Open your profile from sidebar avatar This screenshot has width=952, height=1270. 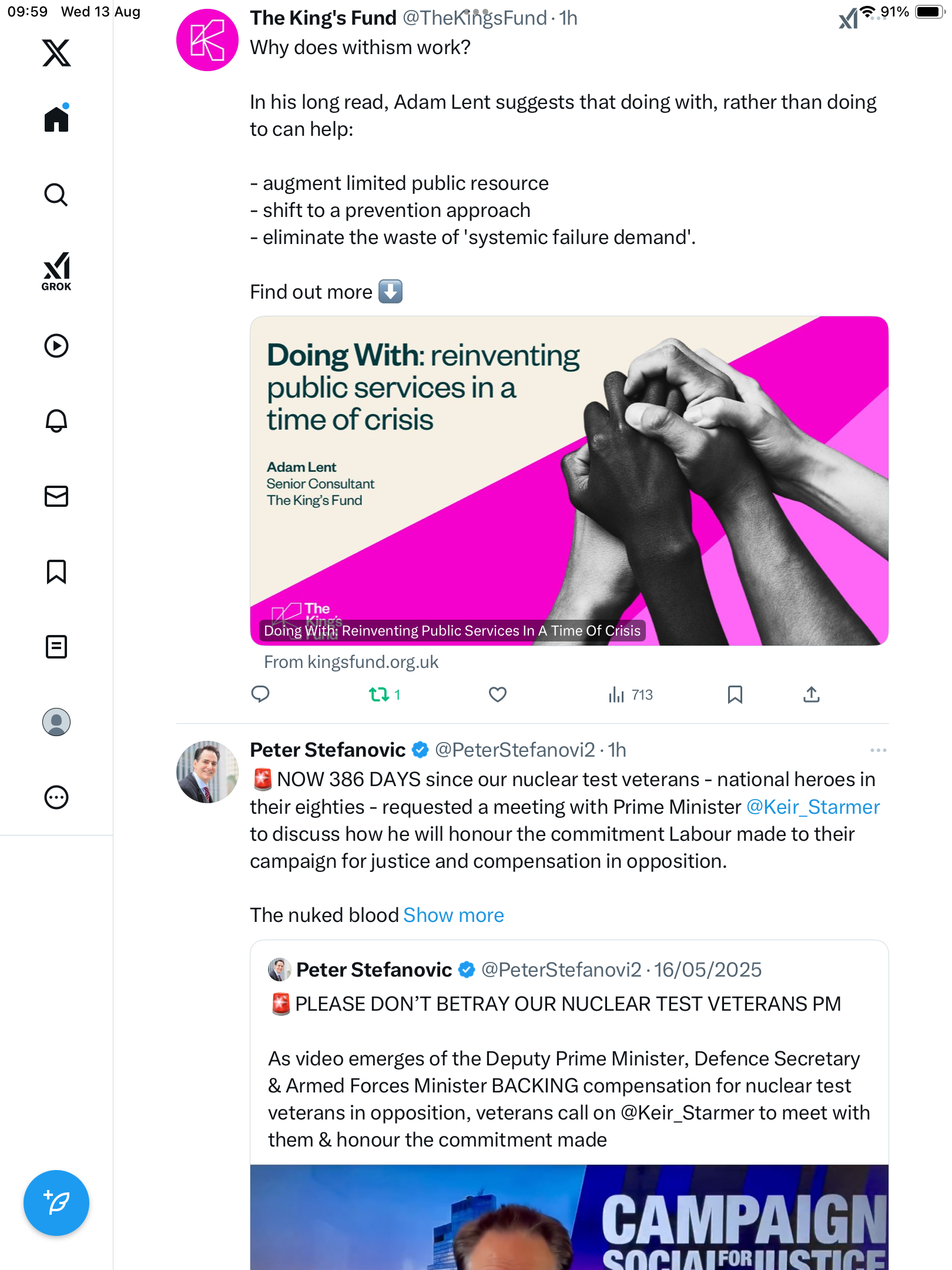pos(56,722)
